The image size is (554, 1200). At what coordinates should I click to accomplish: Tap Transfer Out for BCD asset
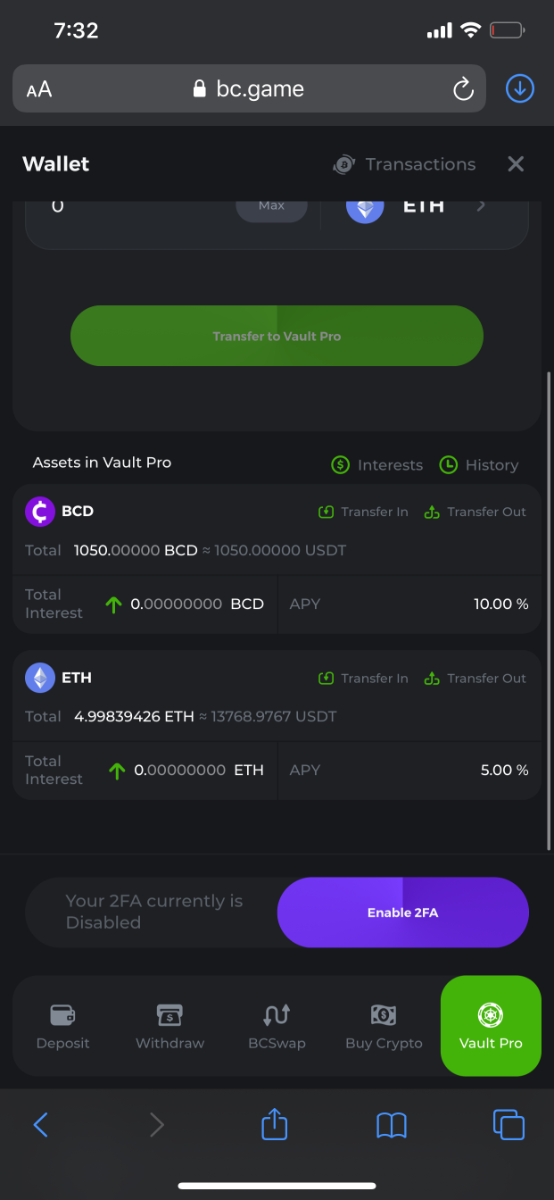click(475, 512)
